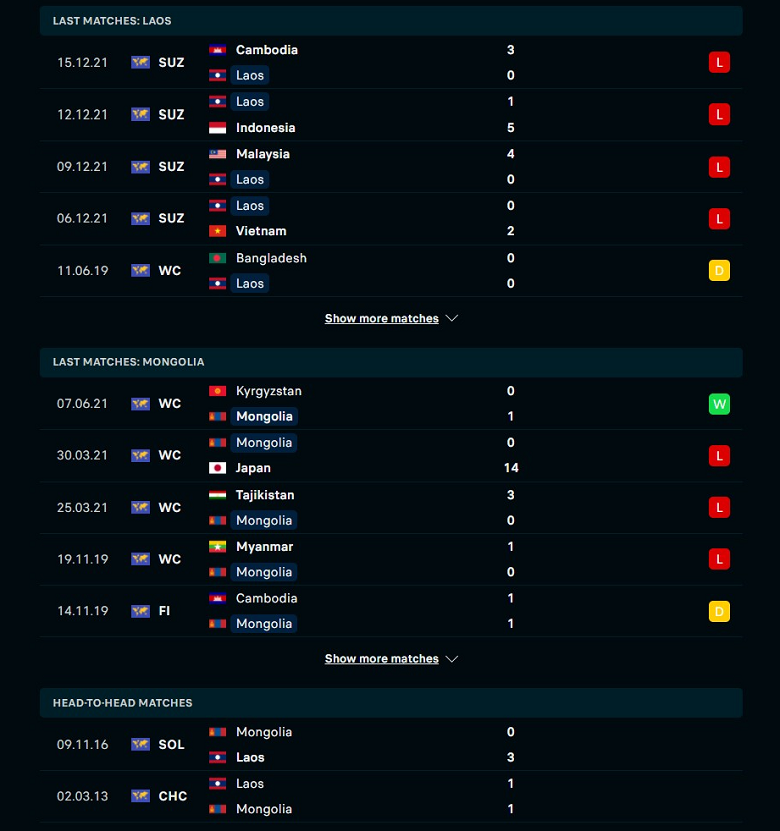The height and width of the screenshot is (831, 780).
Task: Expand more matches under the Laos section
Action: [382, 319]
